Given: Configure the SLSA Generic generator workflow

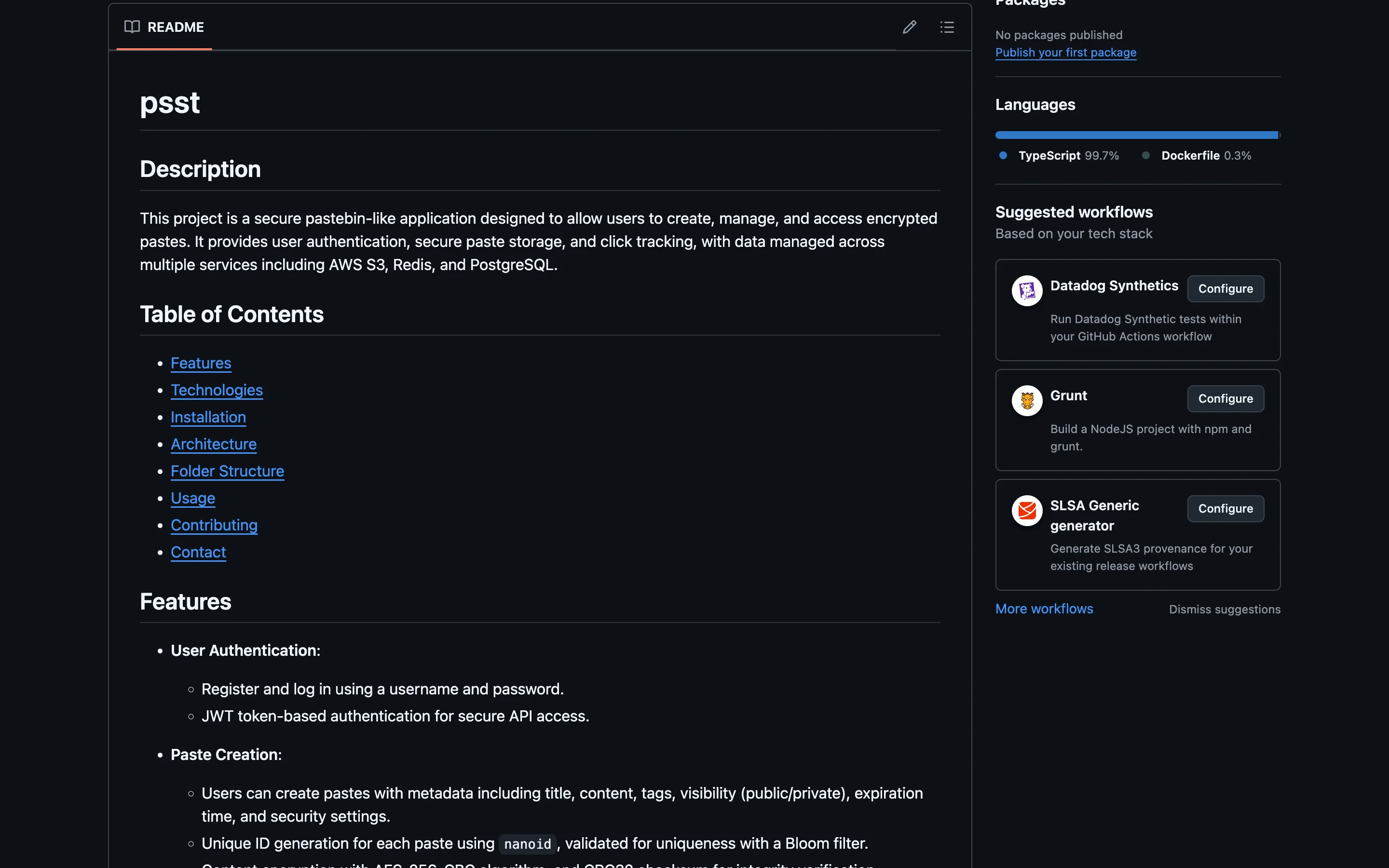Looking at the screenshot, I should [x=1225, y=509].
